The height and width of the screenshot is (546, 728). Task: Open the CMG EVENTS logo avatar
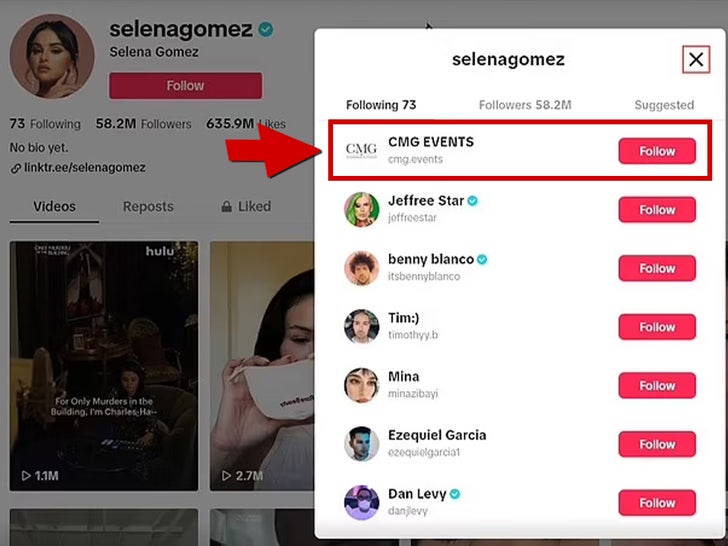point(361,150)
